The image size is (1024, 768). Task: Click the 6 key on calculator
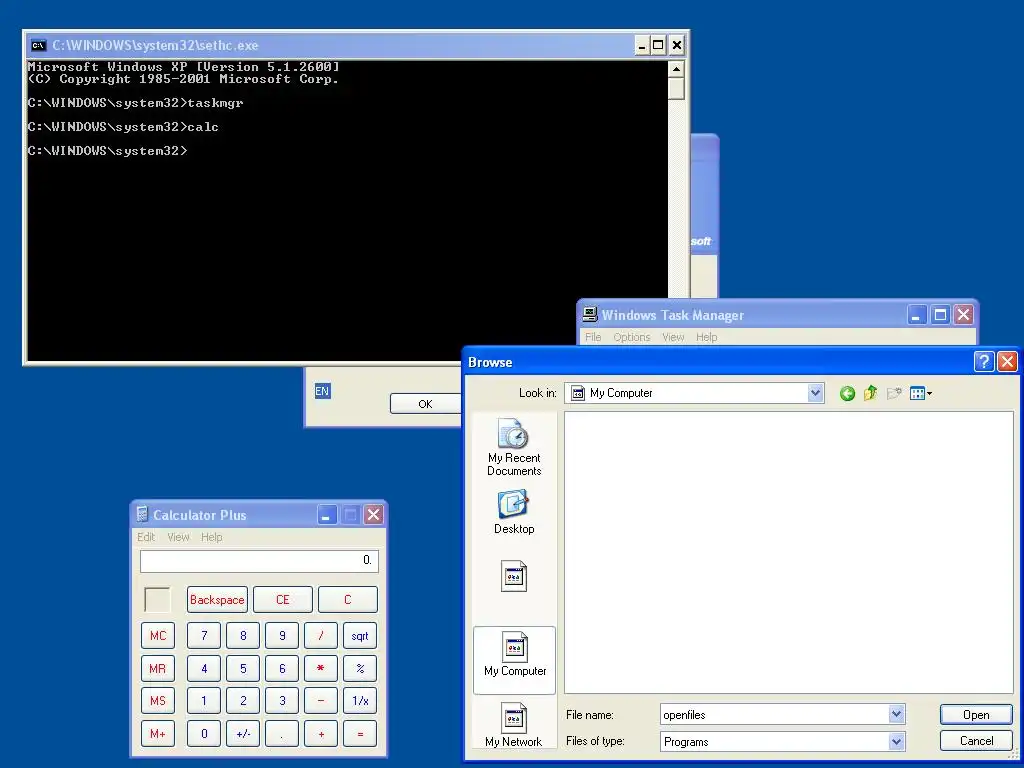(x=282, y=668)
